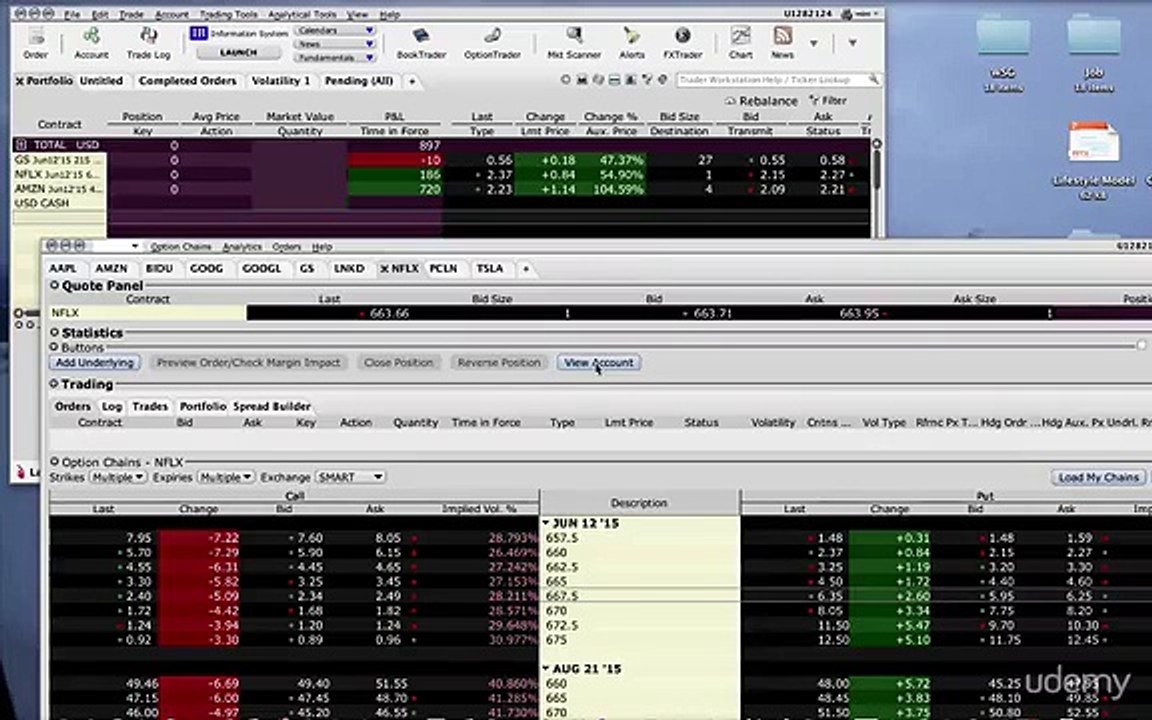The height and width of the screenshot is (720, 1152).
Task: Select the AMZN Jun12'15 position row
Action: (x=439, y=189)
